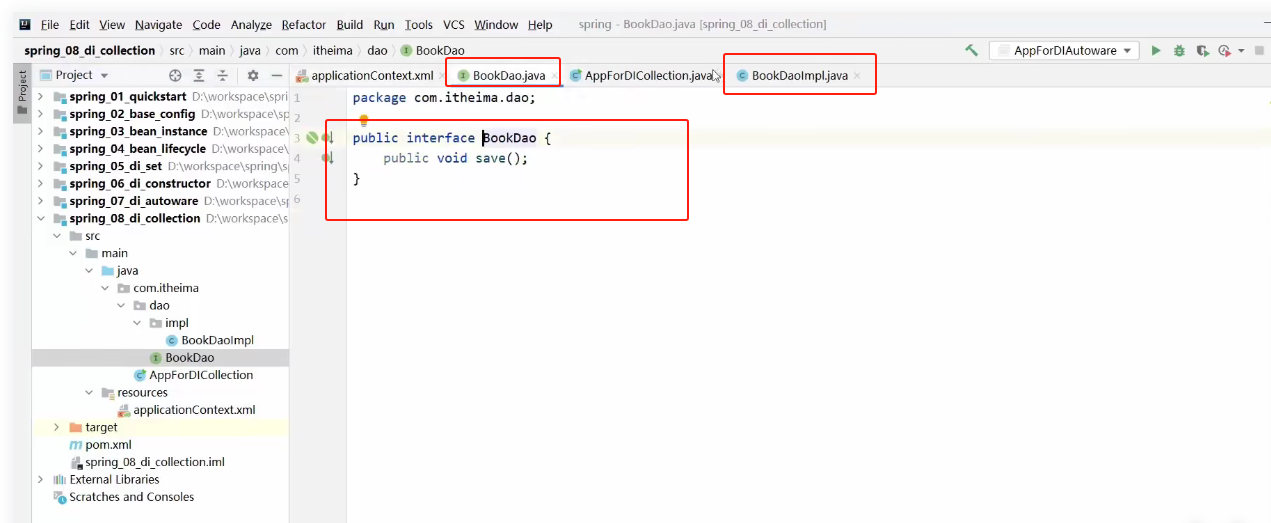
Task: Open the VCS menu
Action: (454, 24)
